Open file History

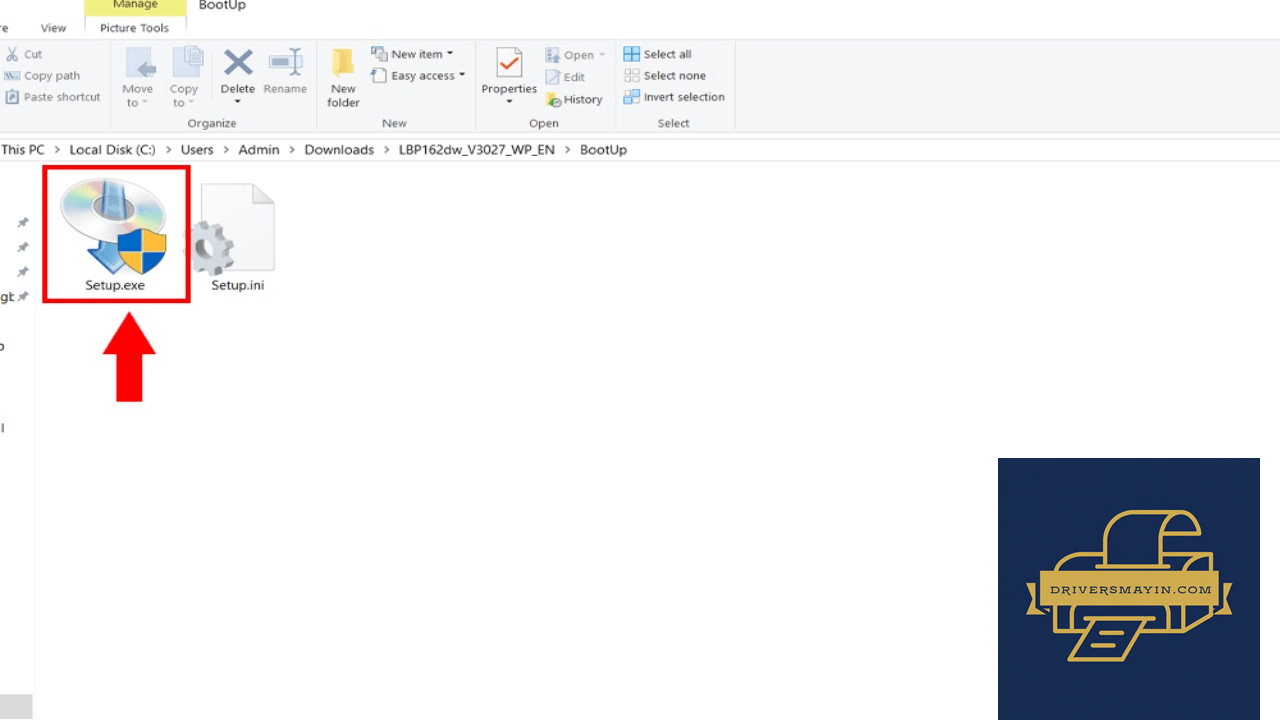pyautogui.click(x=574, y=100)
